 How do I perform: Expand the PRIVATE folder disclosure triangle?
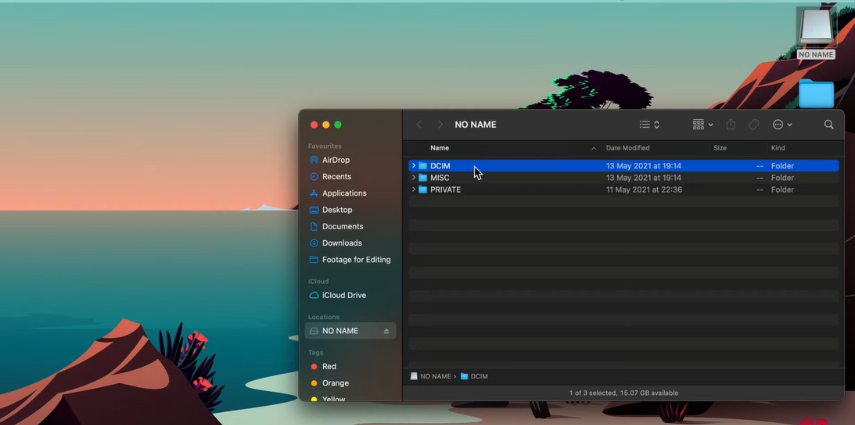(413, 190)
